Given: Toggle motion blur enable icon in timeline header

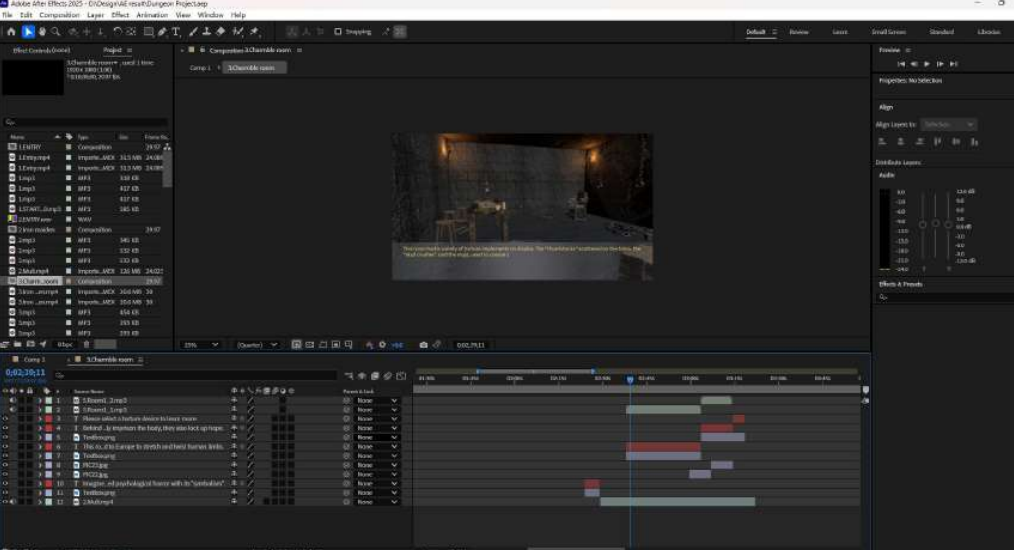Looking at the screenshot, I should click(x=388, y=376).
